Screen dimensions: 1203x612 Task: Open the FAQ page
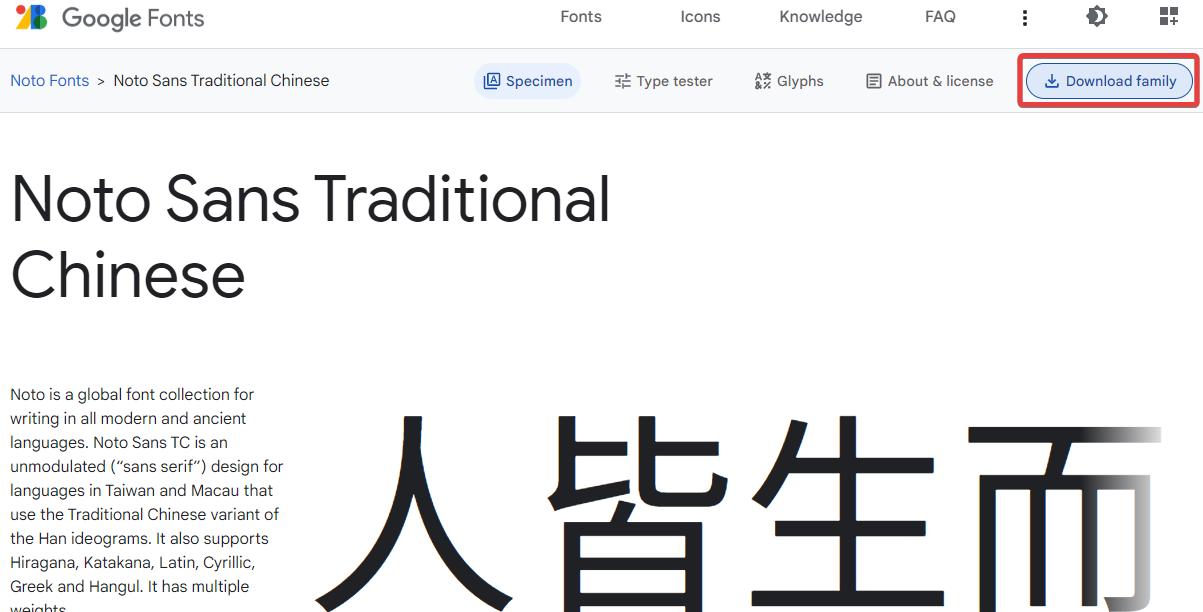tap(940, 17)
